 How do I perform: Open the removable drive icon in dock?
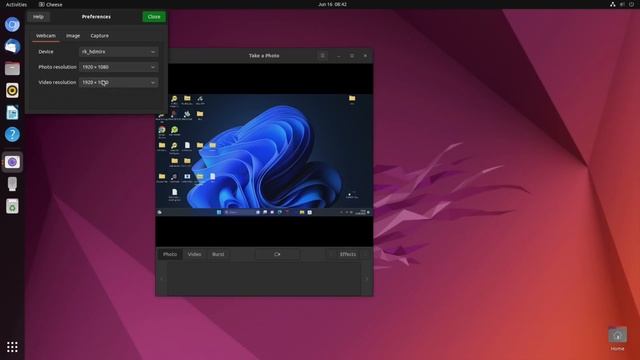click(x=12, y=184)
